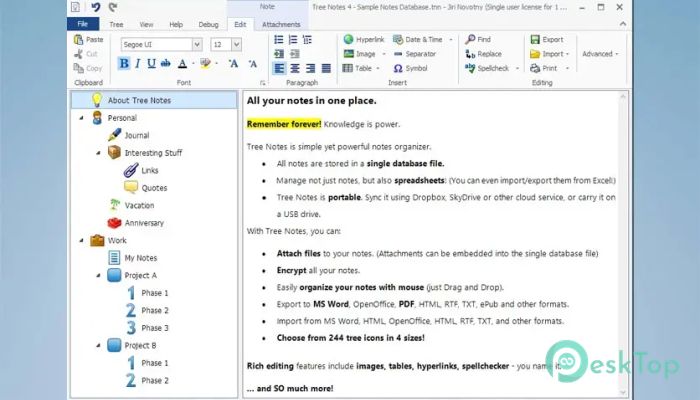Open Spellcheck dropdown arrow

pos(517,68)
